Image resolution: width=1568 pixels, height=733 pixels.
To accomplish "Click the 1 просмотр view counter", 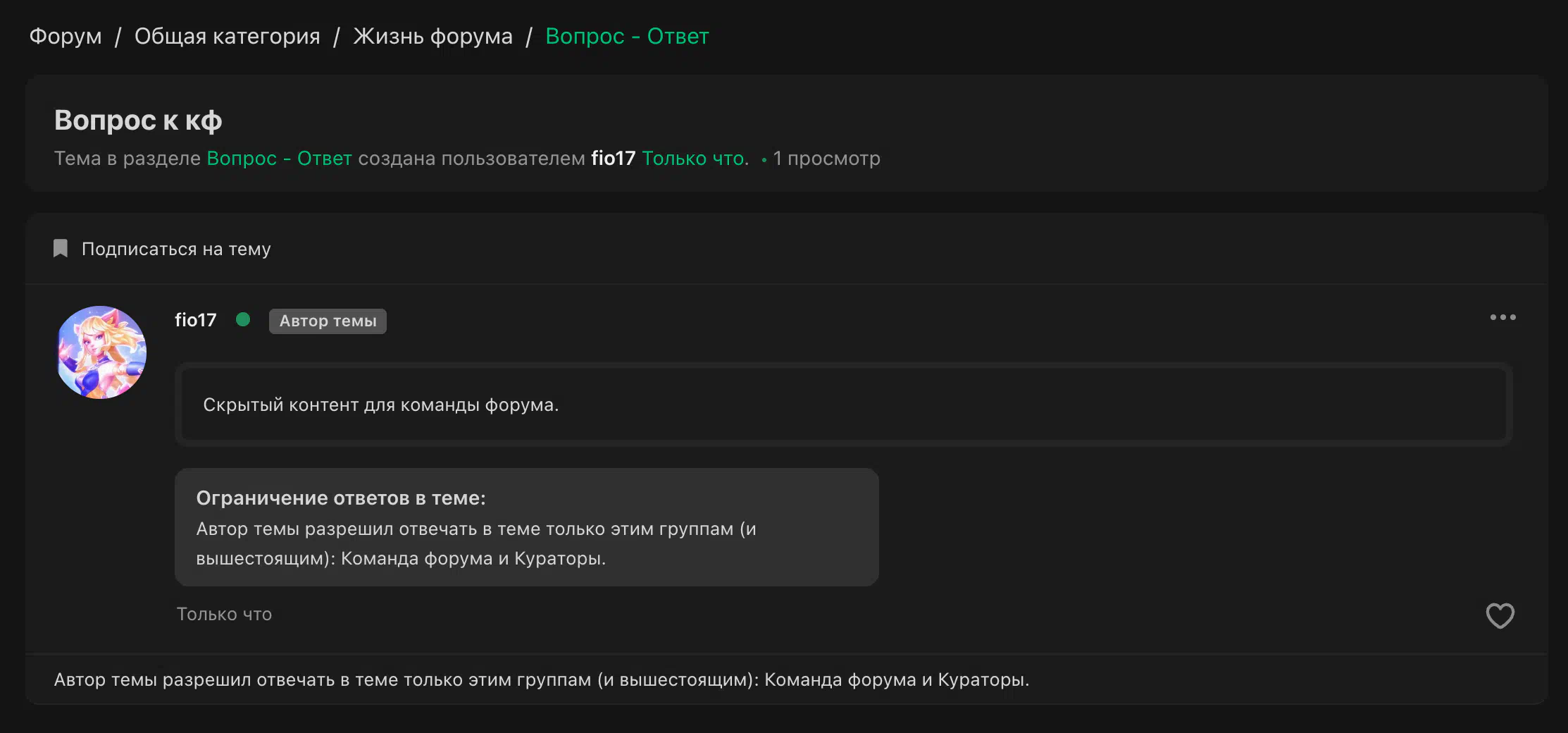I will 826,159.
